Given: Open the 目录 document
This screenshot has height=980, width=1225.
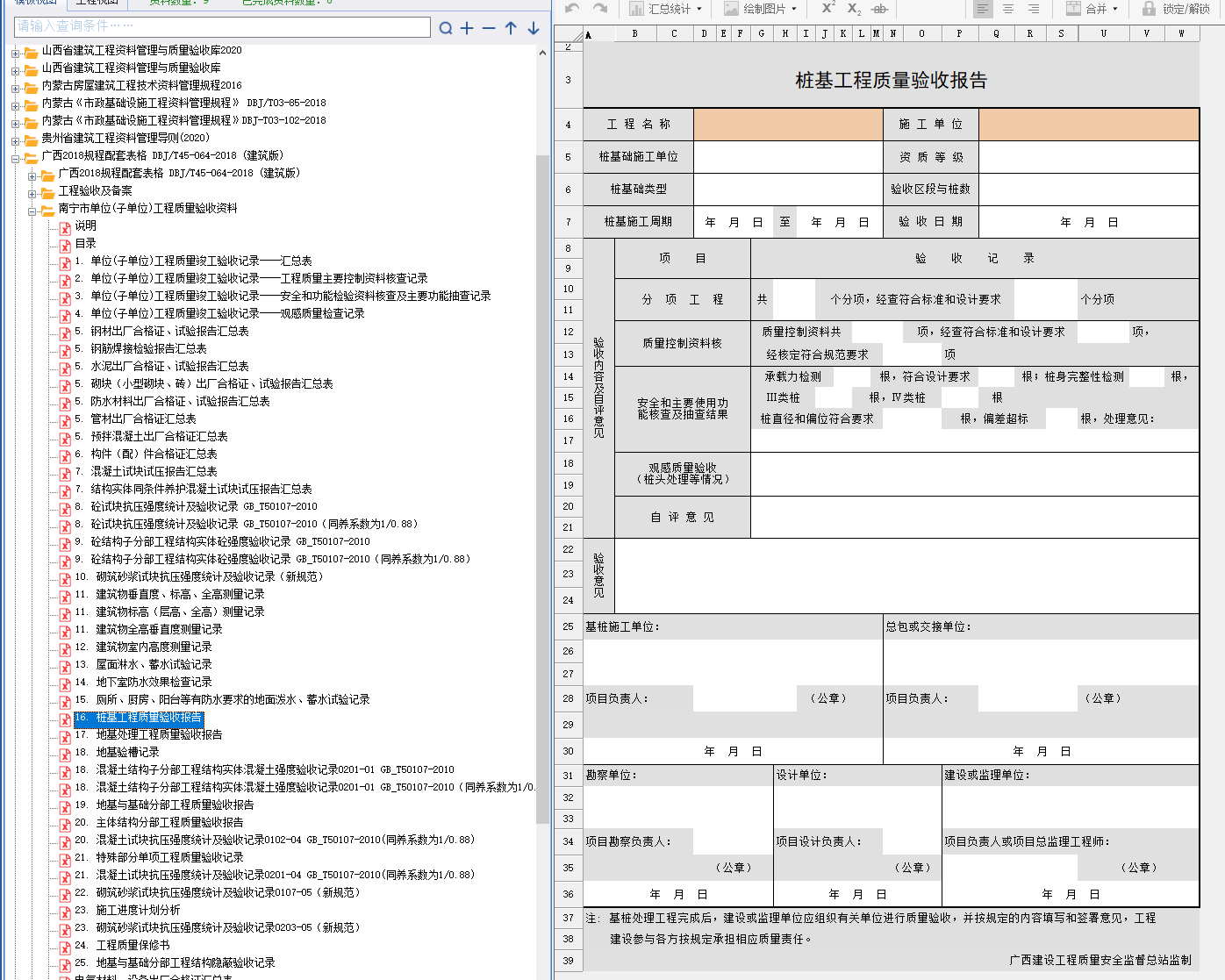Looking at the screenshot, I should click(x=85, y=243).
